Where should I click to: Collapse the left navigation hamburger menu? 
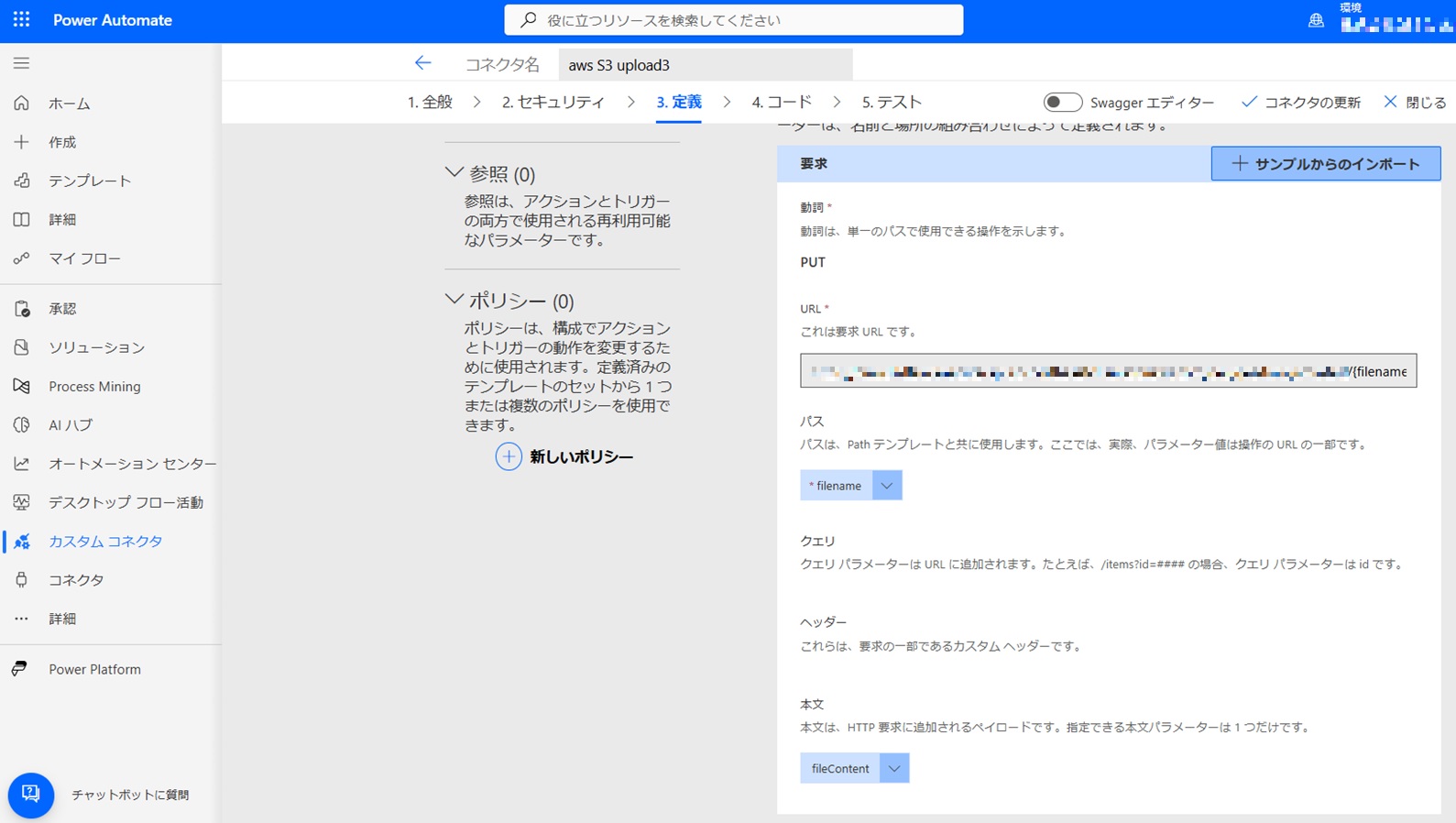tap(21, 63)
